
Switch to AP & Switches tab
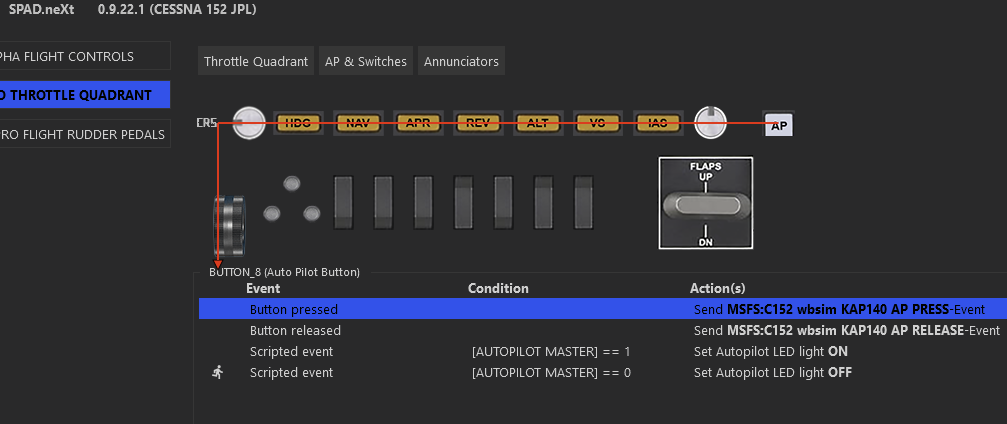(366, 61)
